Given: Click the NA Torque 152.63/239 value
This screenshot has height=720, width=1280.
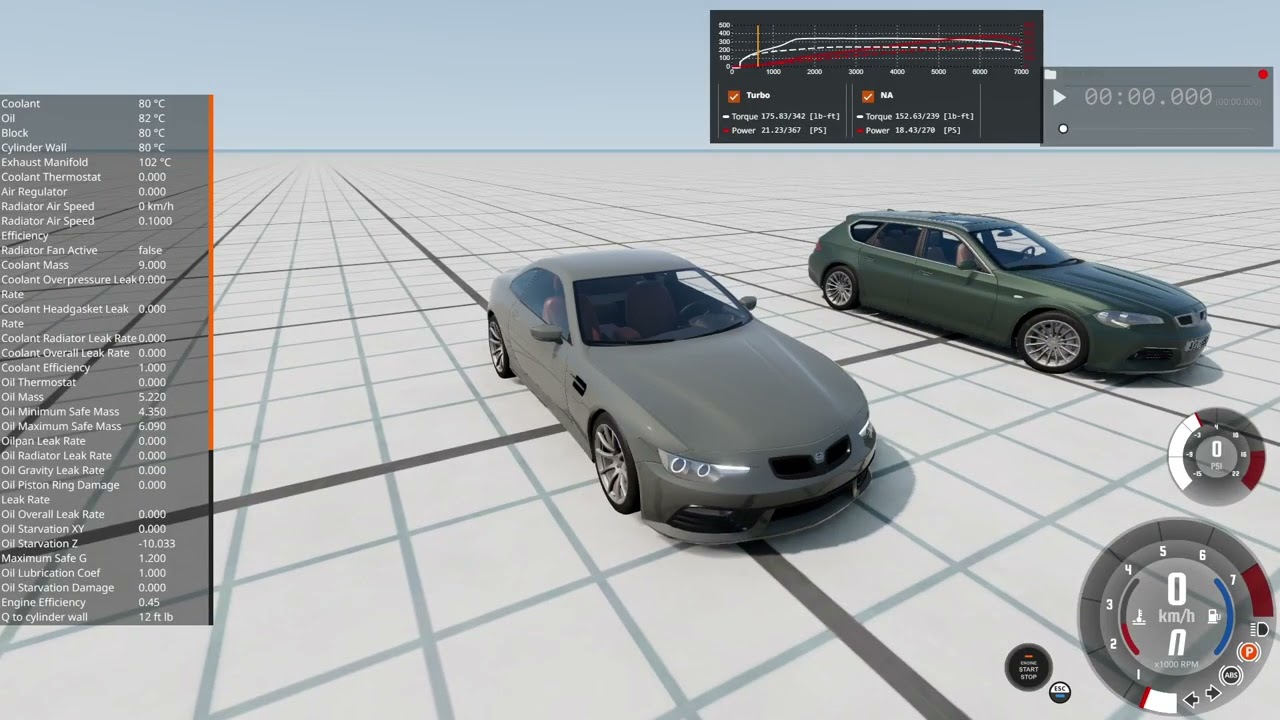Looking at the screenshot, I should coord(917,116).
